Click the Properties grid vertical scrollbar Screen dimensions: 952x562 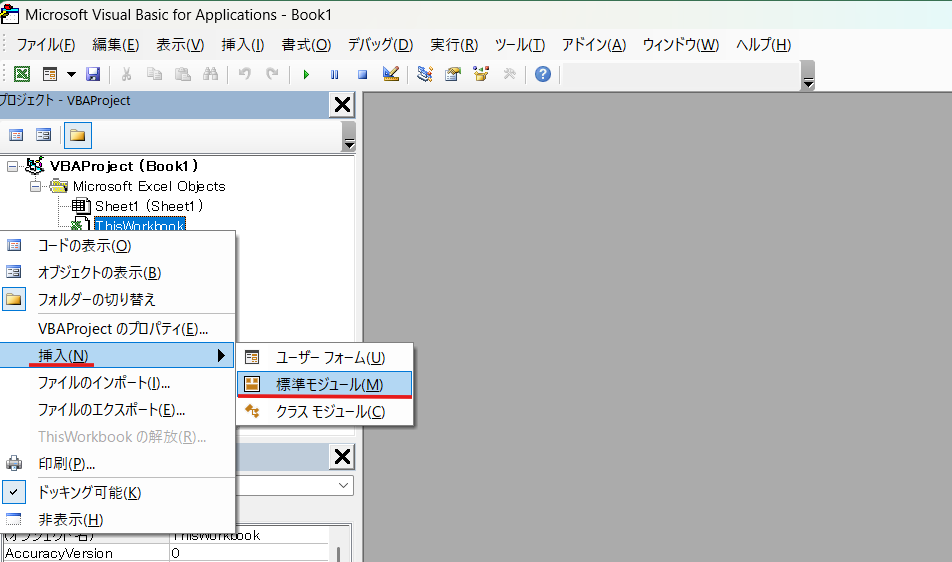point(339,553)
